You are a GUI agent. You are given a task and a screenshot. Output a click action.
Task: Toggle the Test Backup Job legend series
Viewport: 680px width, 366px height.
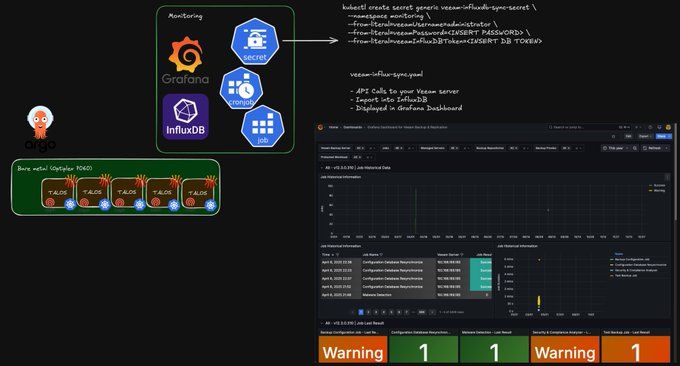coord(623,276)
